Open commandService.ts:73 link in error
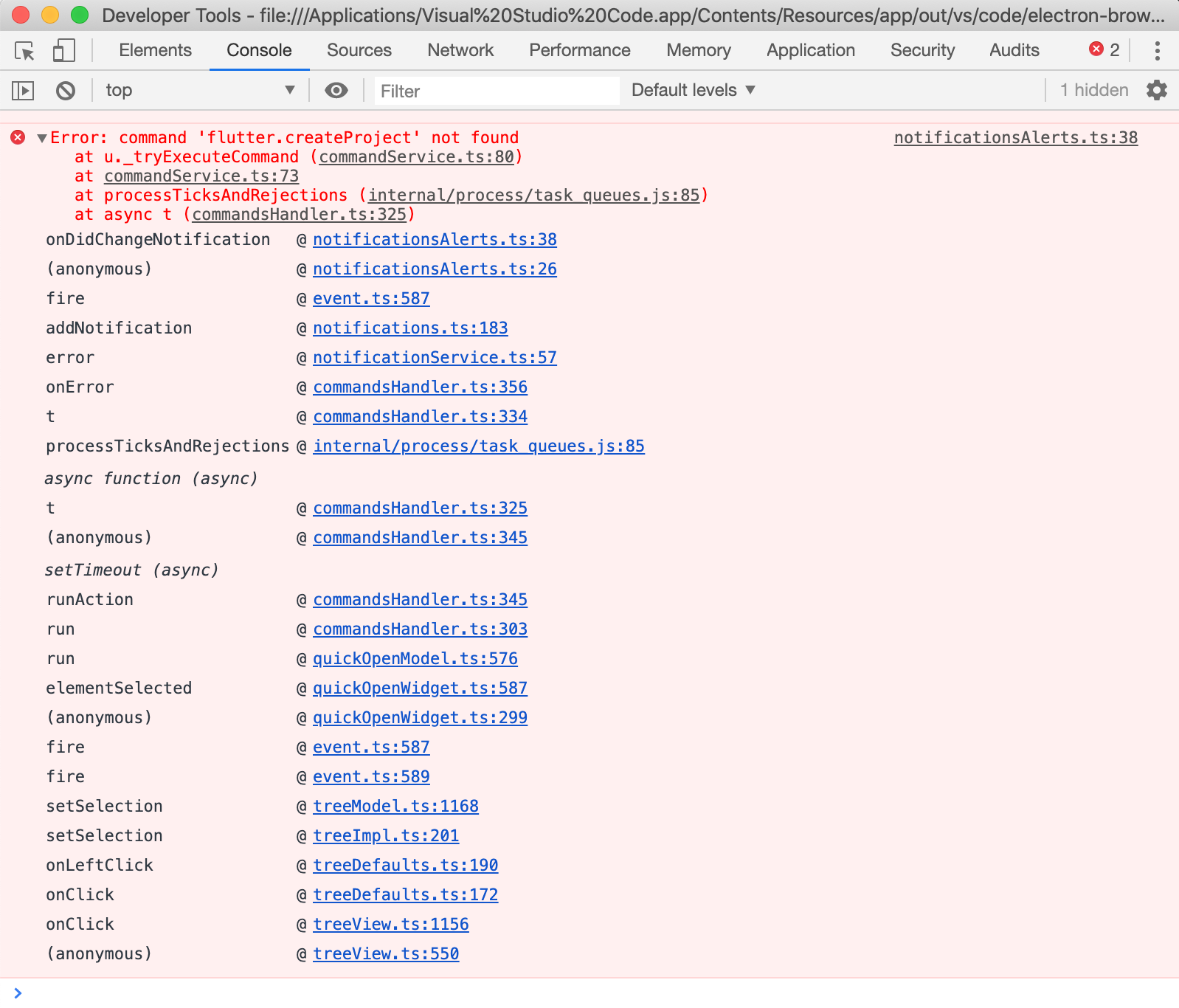Image resolution: width=1179 pixels, height=1008 pixels. pos(201,176)
